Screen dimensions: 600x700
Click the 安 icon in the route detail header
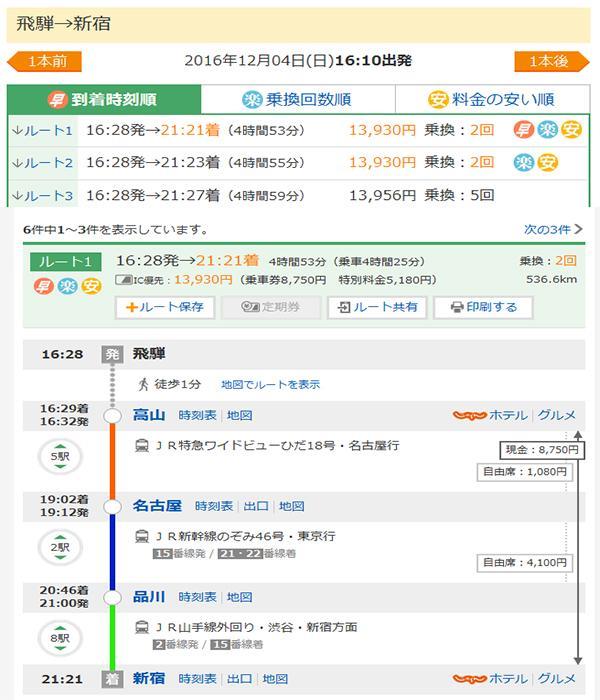[x=91, y=287]
